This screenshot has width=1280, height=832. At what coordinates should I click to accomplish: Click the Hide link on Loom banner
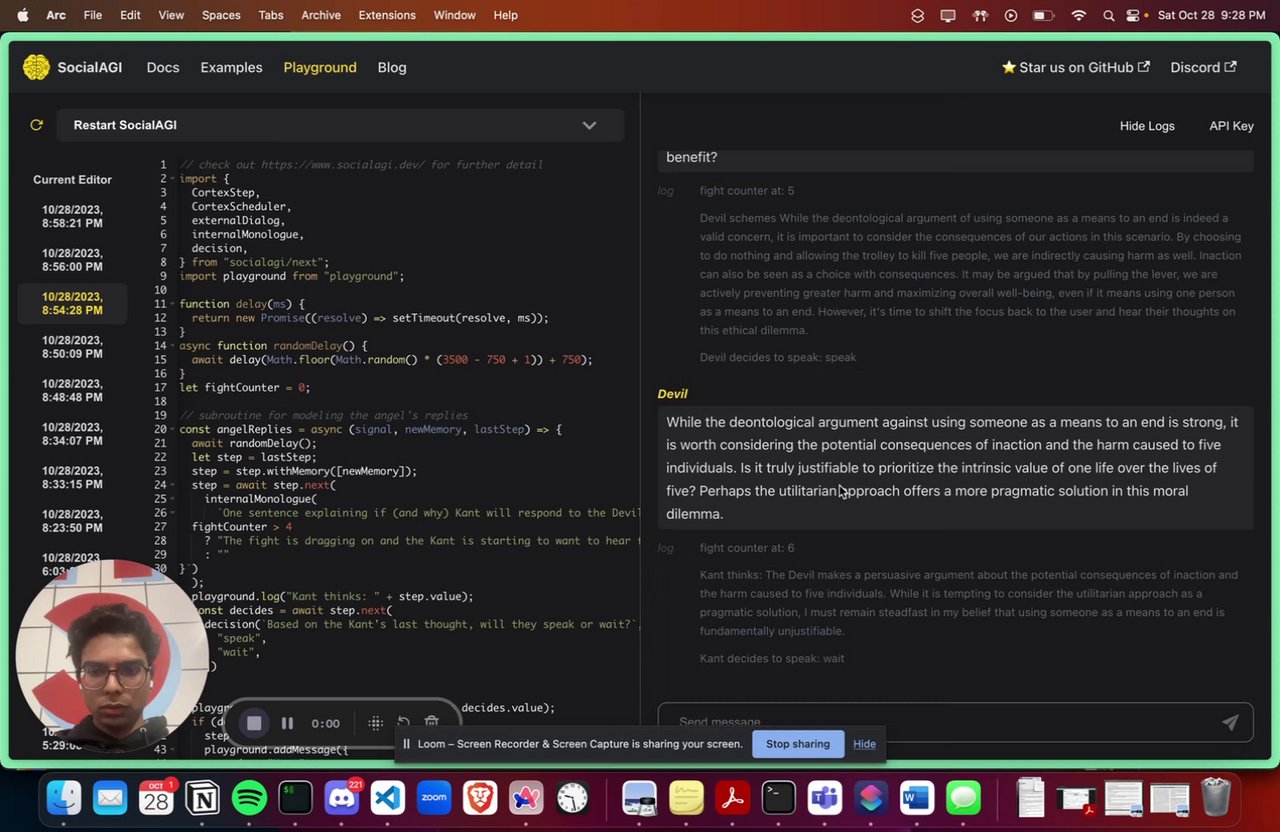[x=864, y=744]
